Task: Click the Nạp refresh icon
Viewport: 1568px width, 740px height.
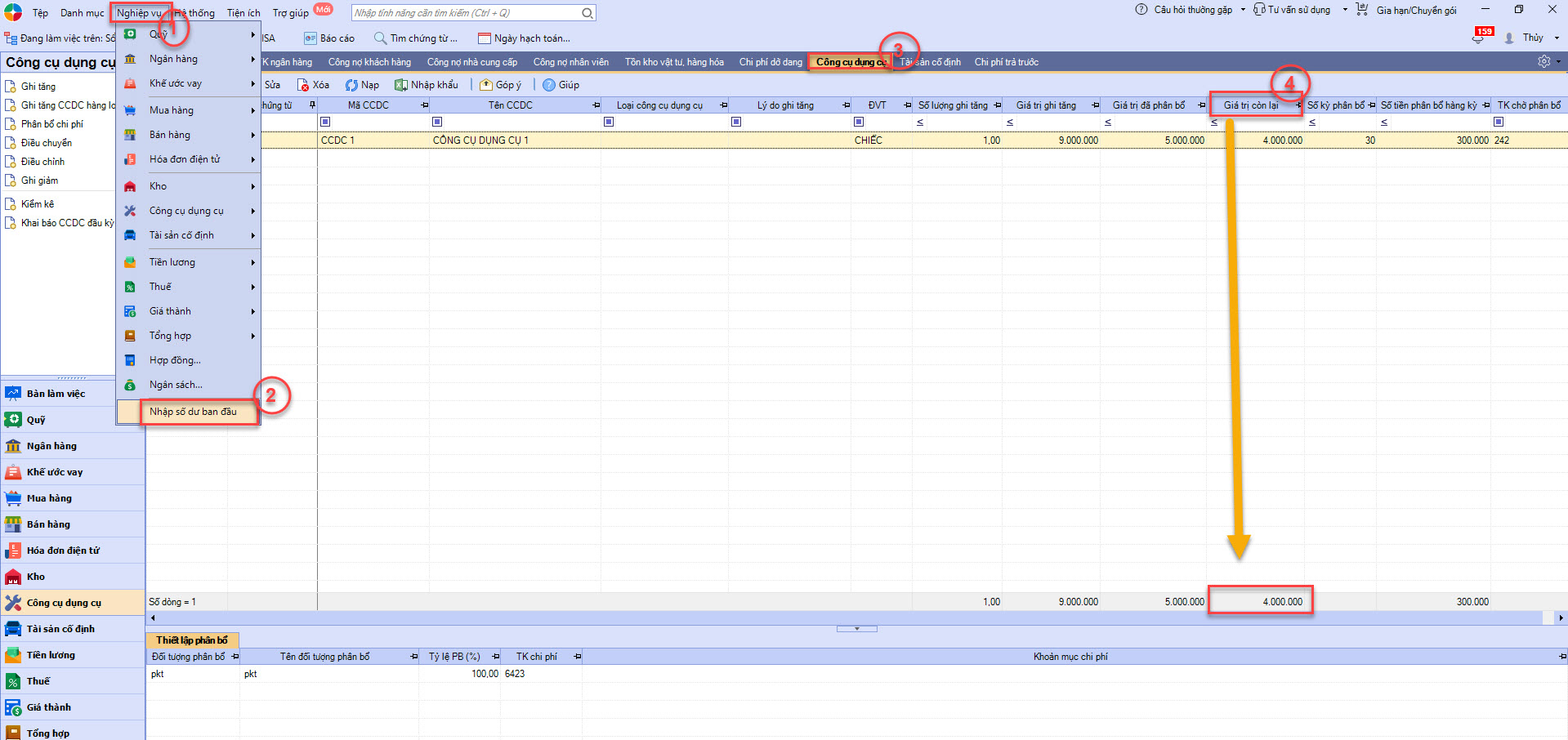Action: point(351,85)
